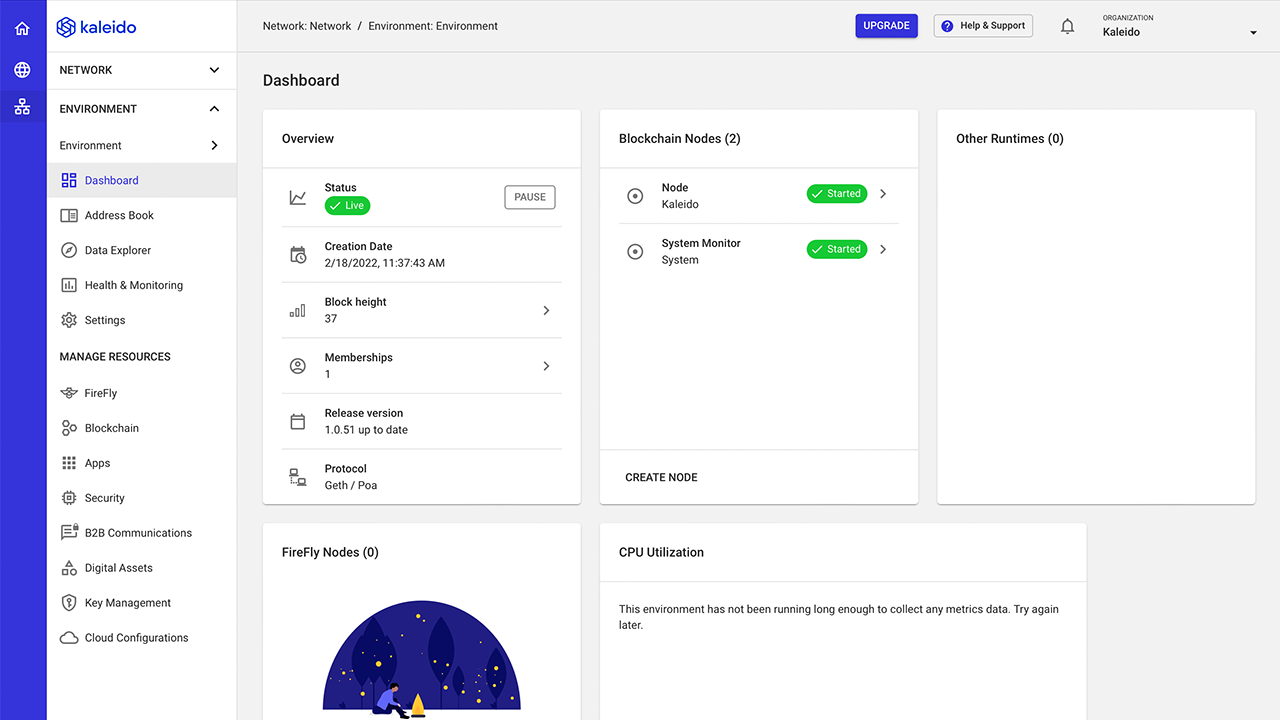The height and width of the screenshot is (720, 1280).
Task: Open the notifications bell
Action: click(x=1067, y=26)
